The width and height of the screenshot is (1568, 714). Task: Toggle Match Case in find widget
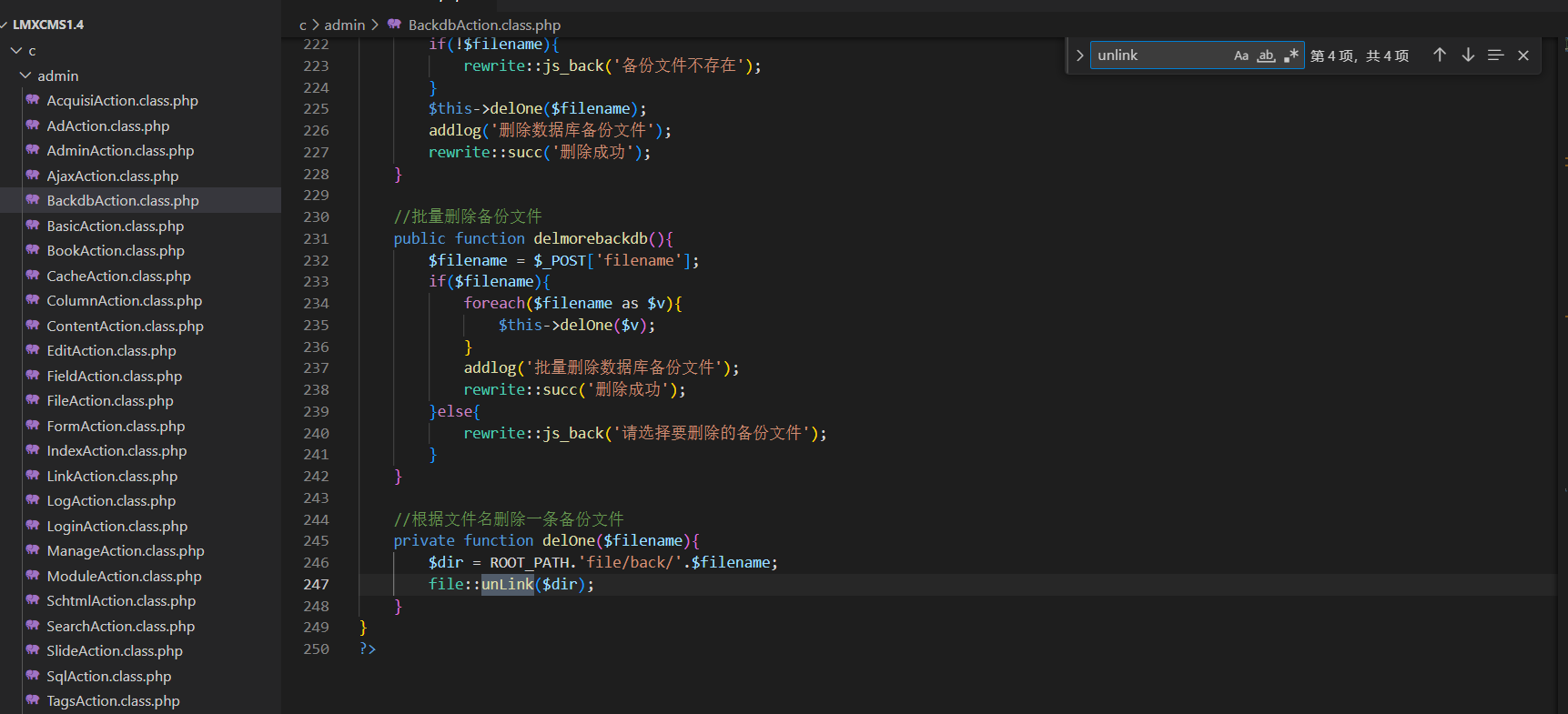coord(1241,55)
